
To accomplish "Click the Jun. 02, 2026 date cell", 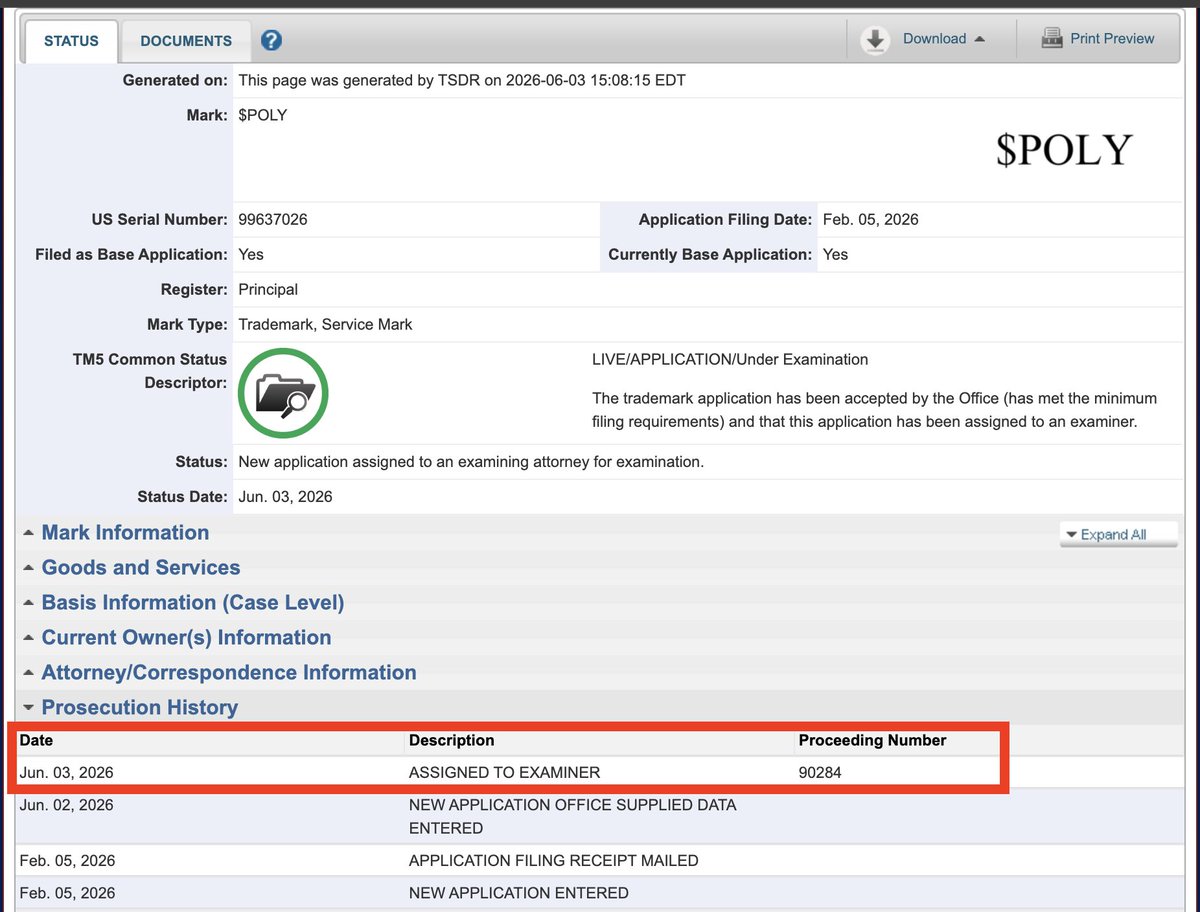I will [x=66, y=805].
